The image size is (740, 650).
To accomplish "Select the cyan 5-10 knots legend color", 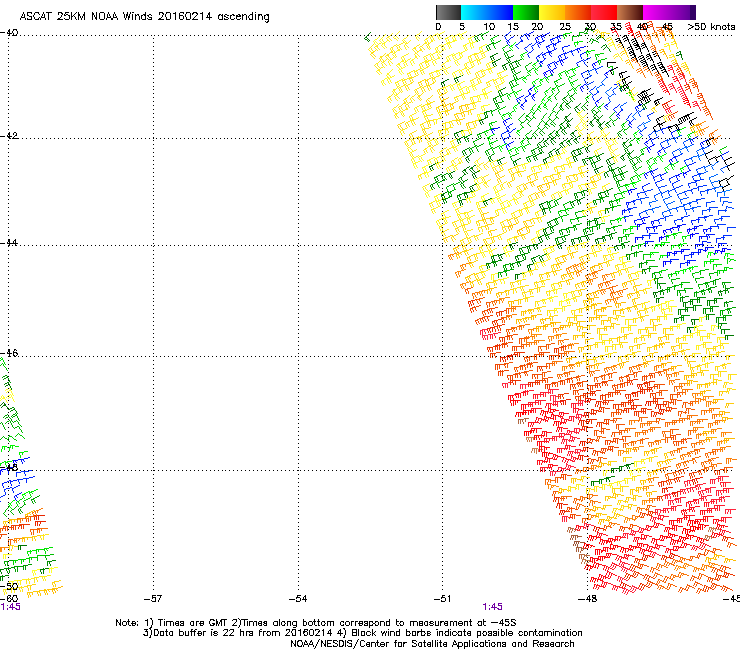I will 474,12.
